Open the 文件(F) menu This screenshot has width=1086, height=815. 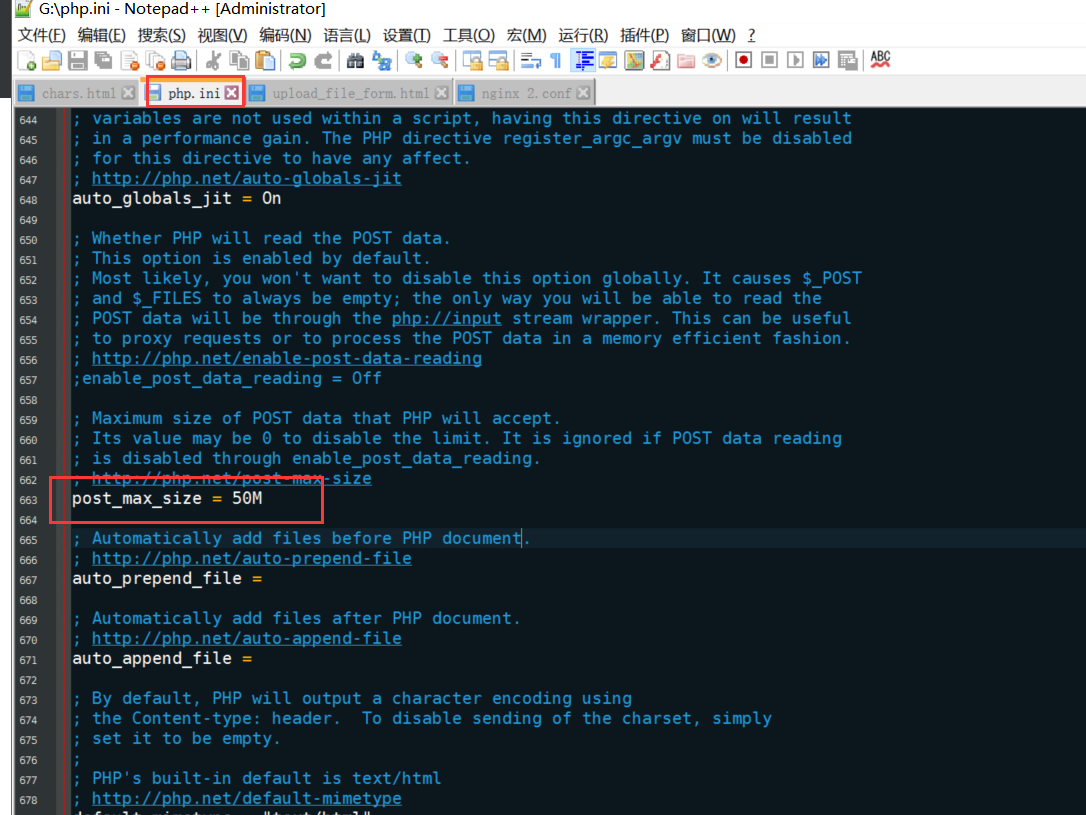click(42, 35)
